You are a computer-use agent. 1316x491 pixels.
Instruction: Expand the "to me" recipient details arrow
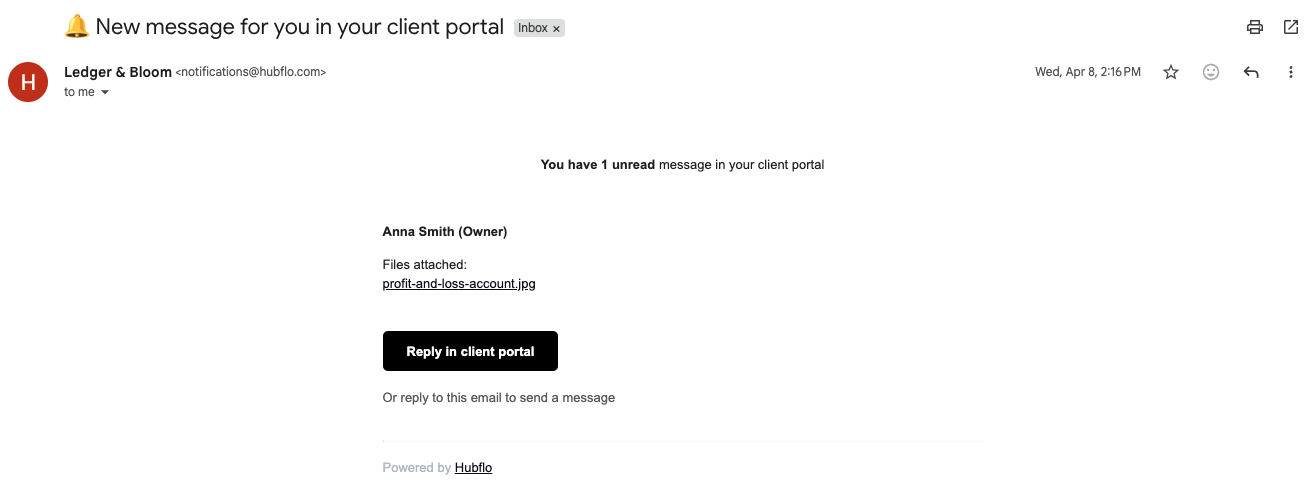click(x=104, y=92)
